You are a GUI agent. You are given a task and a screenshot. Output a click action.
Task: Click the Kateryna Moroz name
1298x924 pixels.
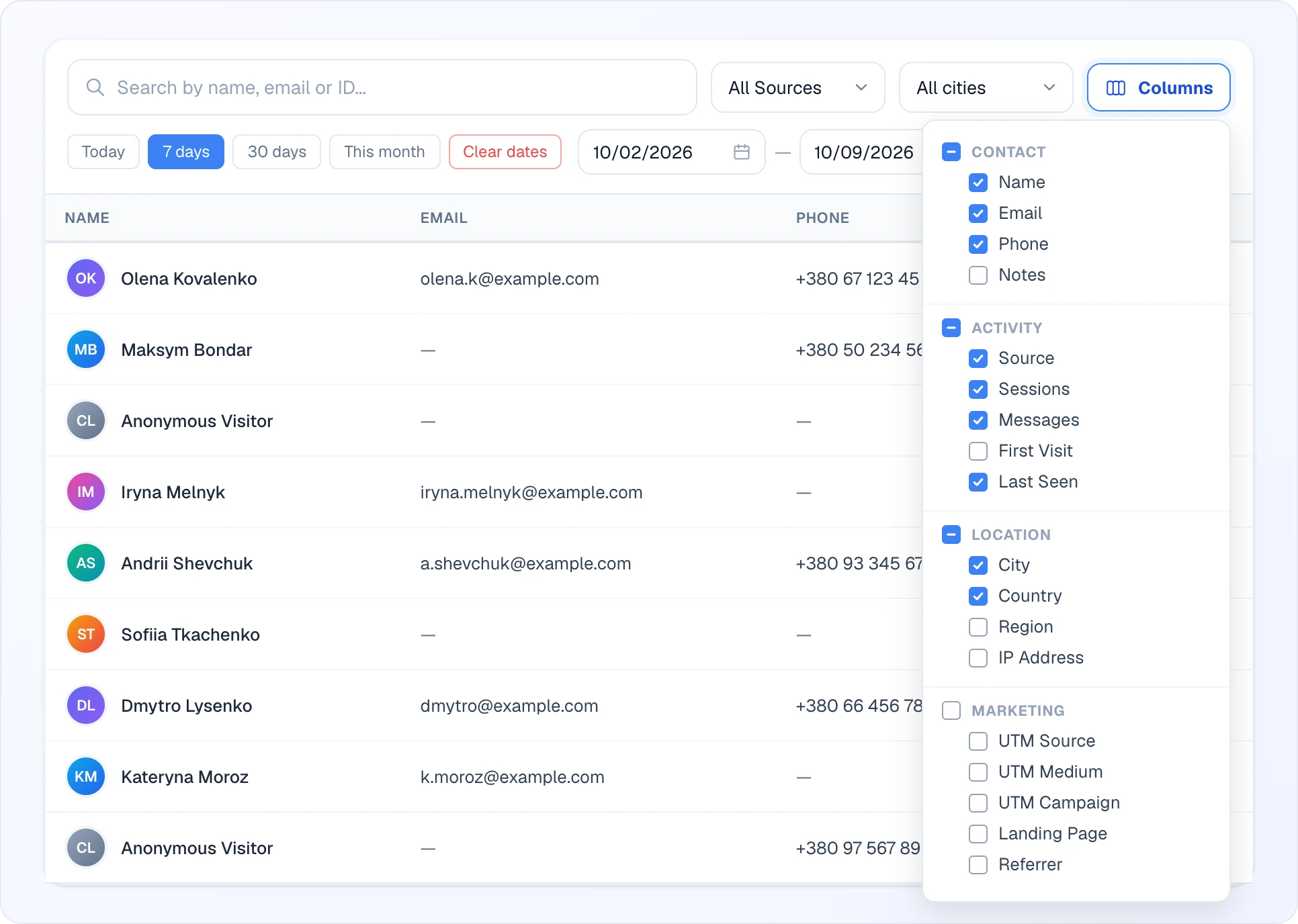click(x=185, y=777)
